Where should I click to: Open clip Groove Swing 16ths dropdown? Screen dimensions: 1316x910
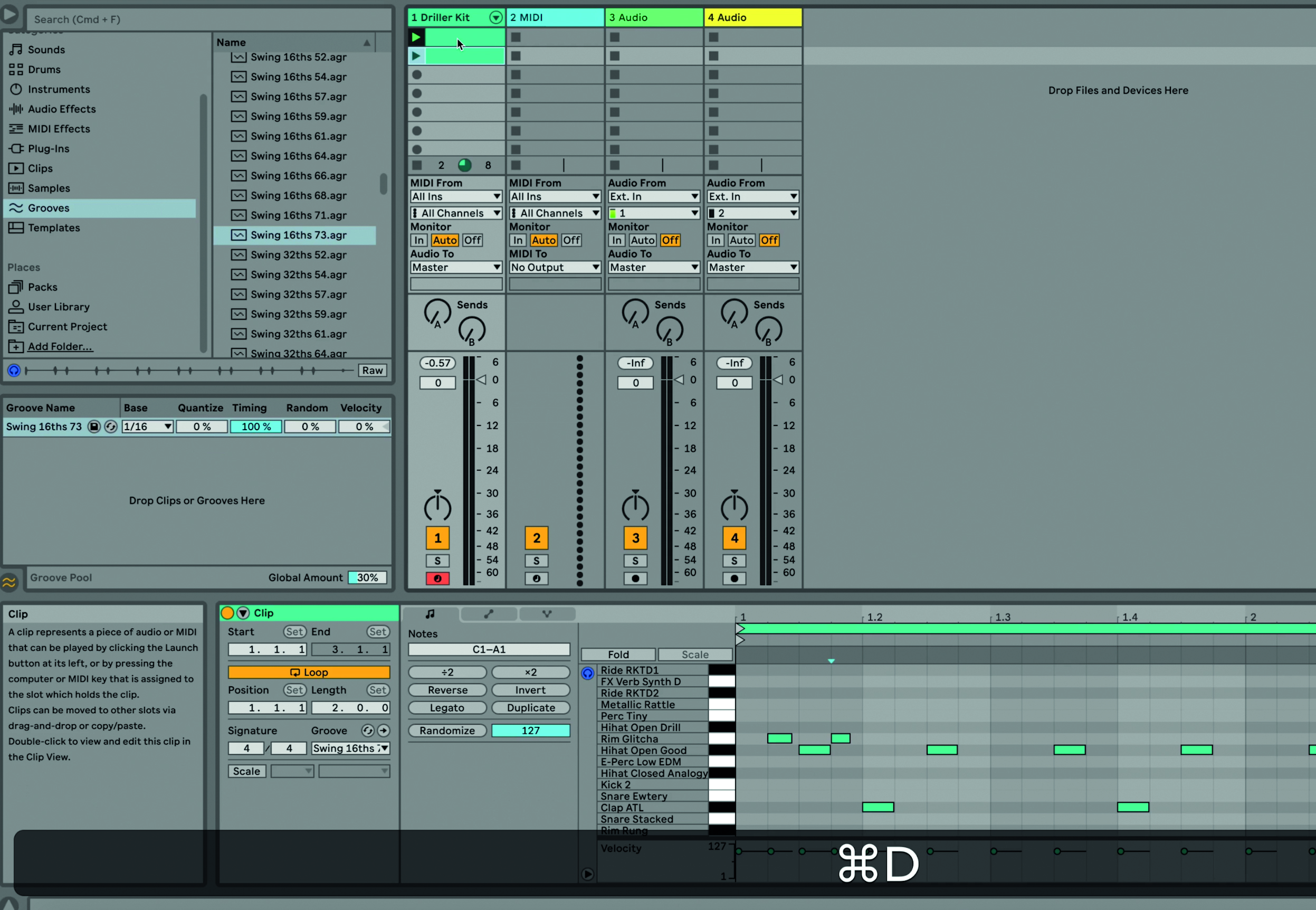pyautogui.click(x=350, y=748)
